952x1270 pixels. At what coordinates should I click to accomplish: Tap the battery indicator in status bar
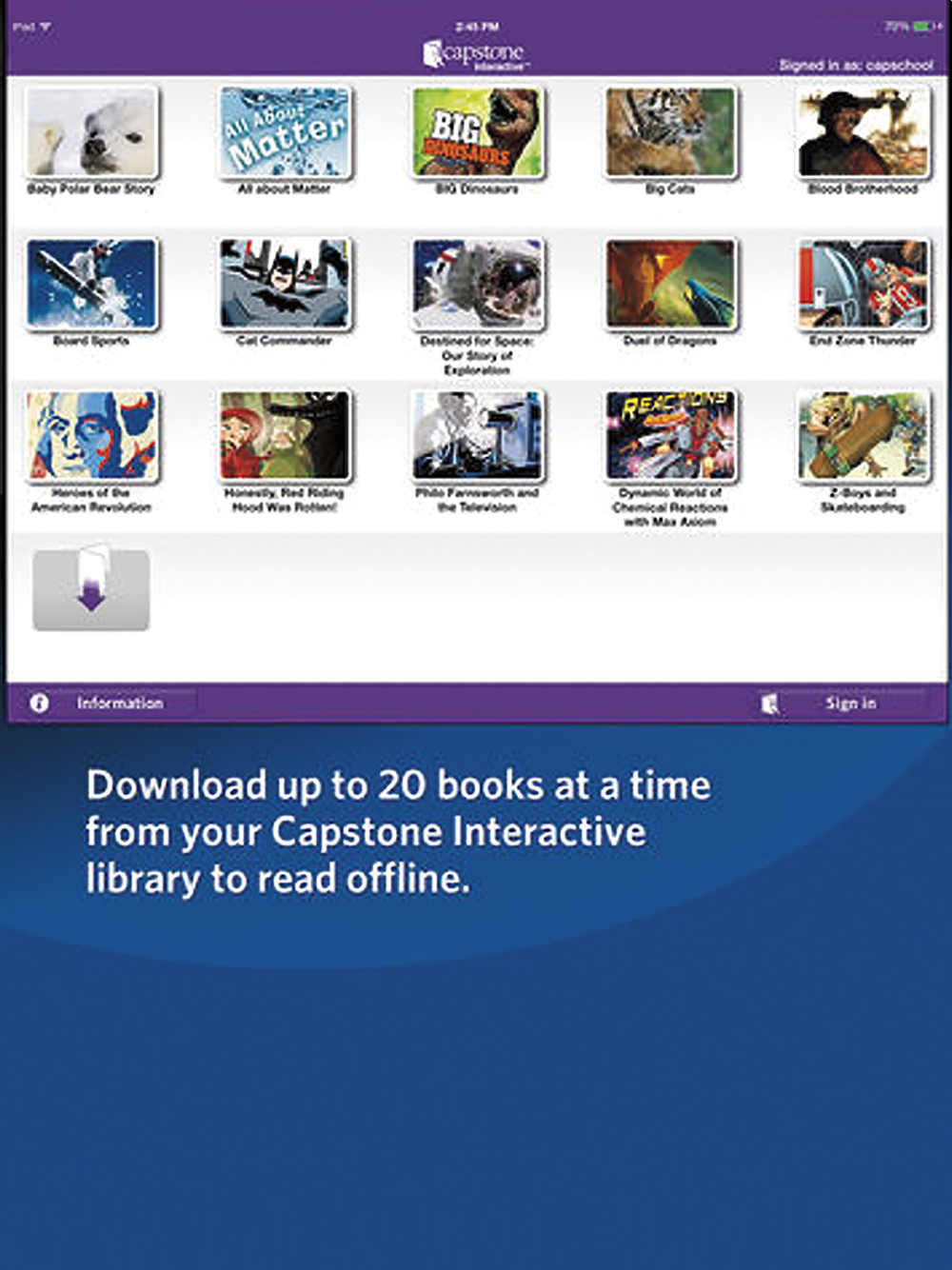(x=922, y=27)
